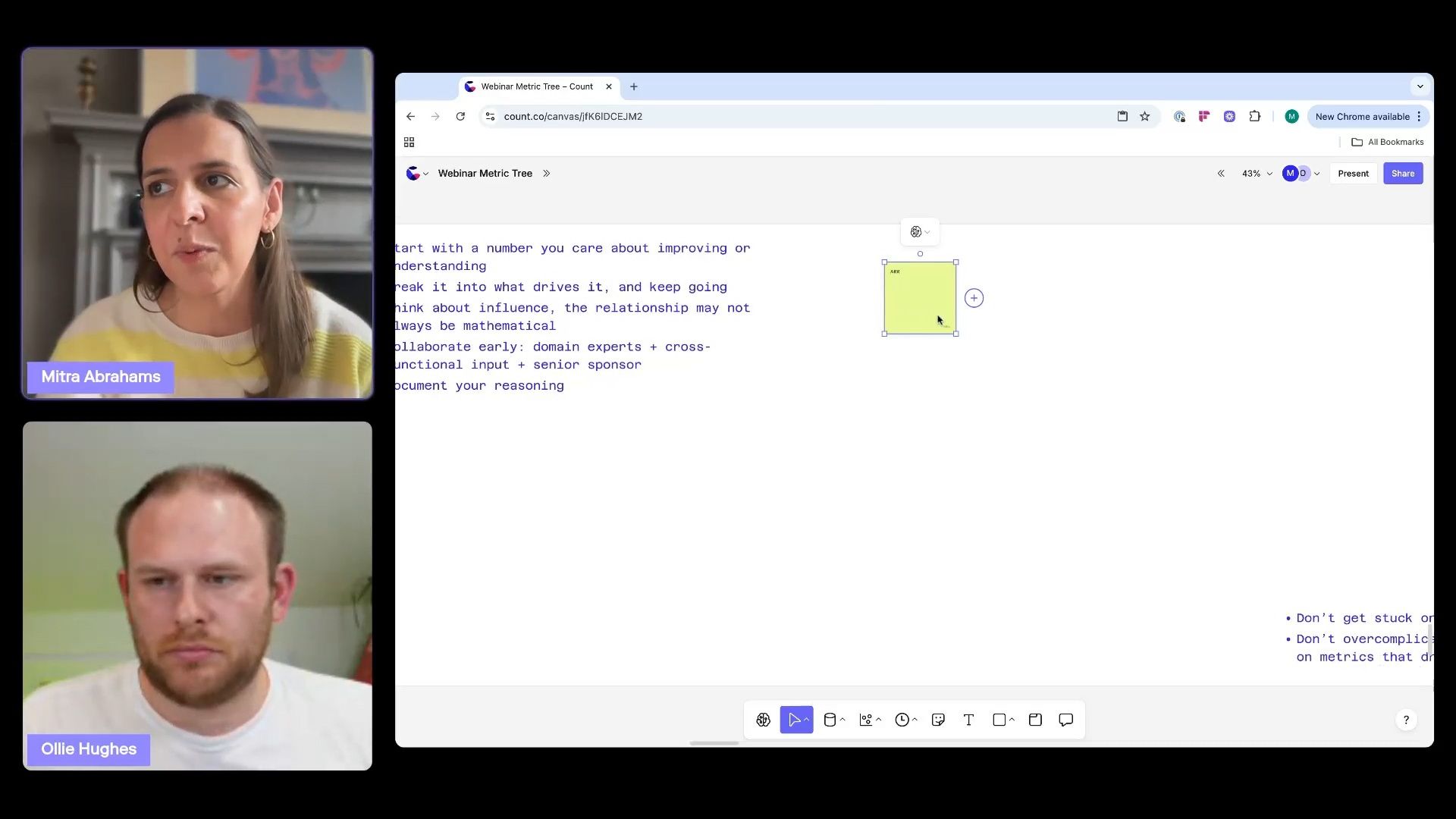
Task: Click the Present button
Action: click(x=1353, y=174)
